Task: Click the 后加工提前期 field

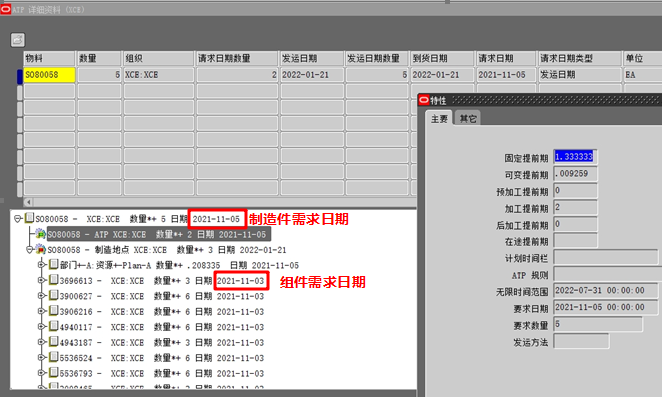Action: (x=575, y=224)
